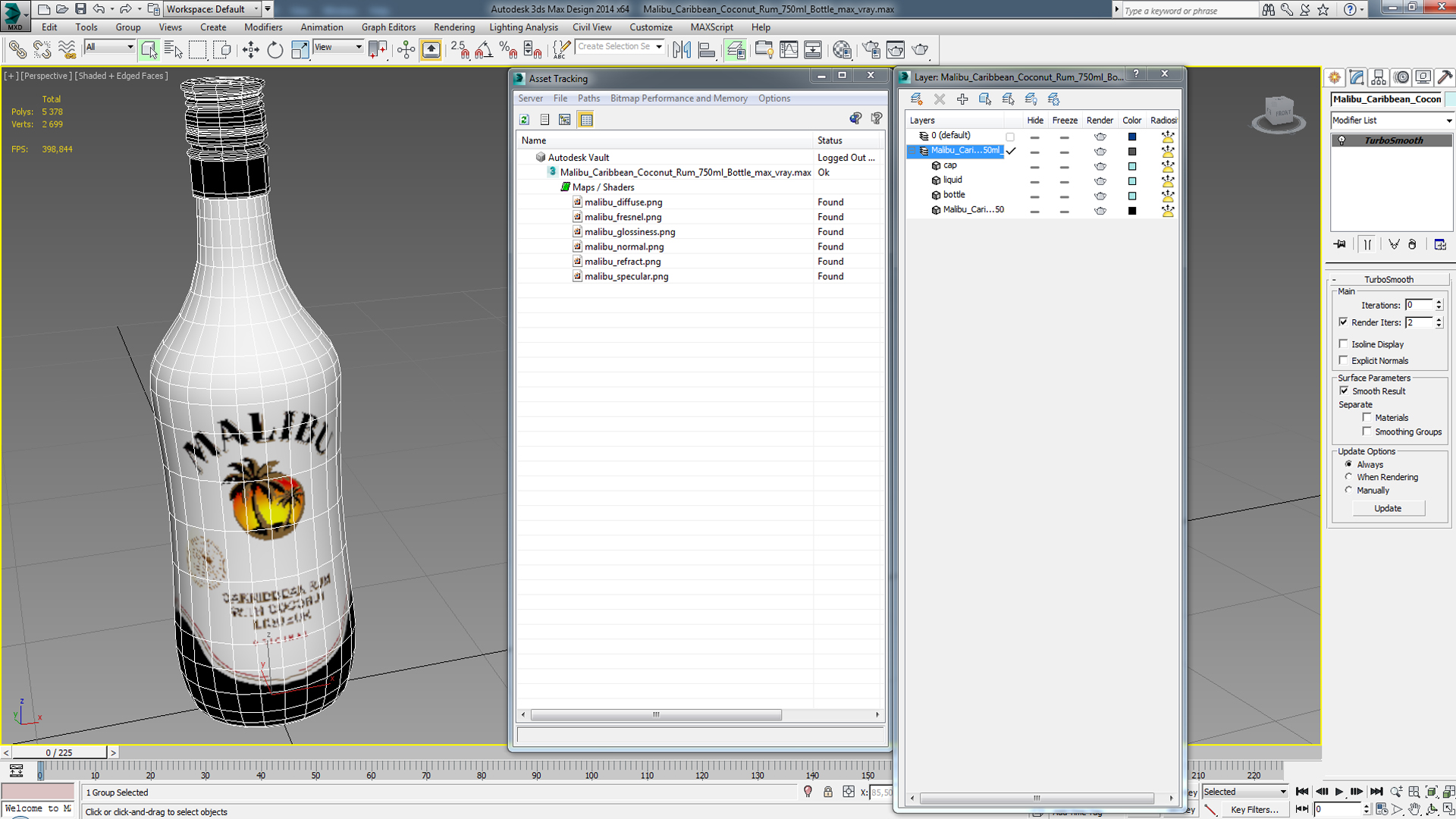Image resolution: width=1456 pixels, height=819 pixels.
Task: Open the key mode Selected dropdown
Action: coord(1245,792)
